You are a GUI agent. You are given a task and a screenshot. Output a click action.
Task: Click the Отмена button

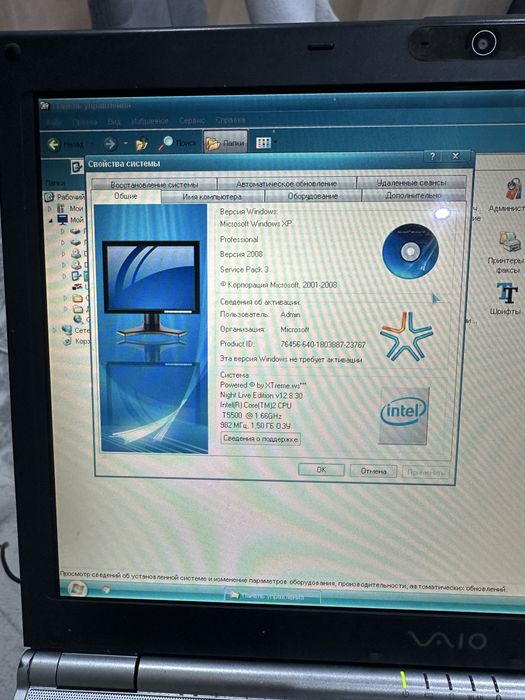pos(373,471)
